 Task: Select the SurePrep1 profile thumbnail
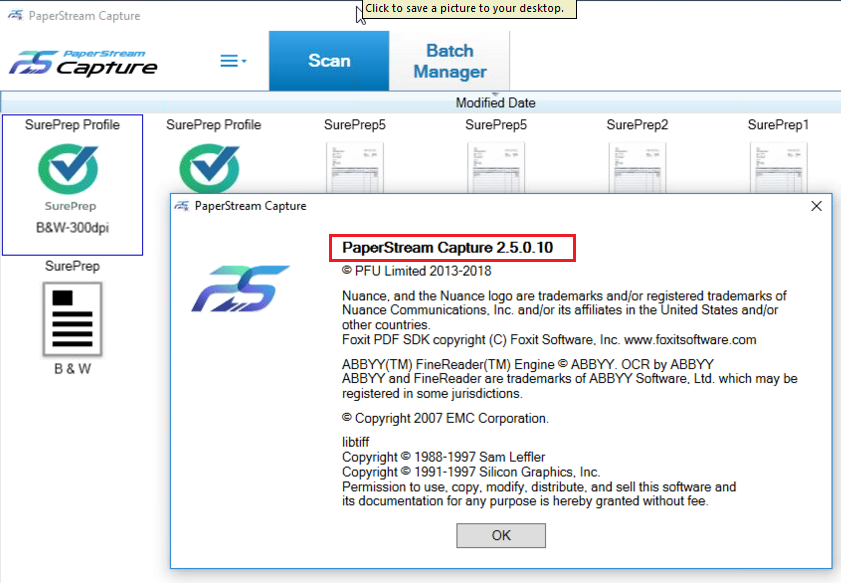[778, 166]
